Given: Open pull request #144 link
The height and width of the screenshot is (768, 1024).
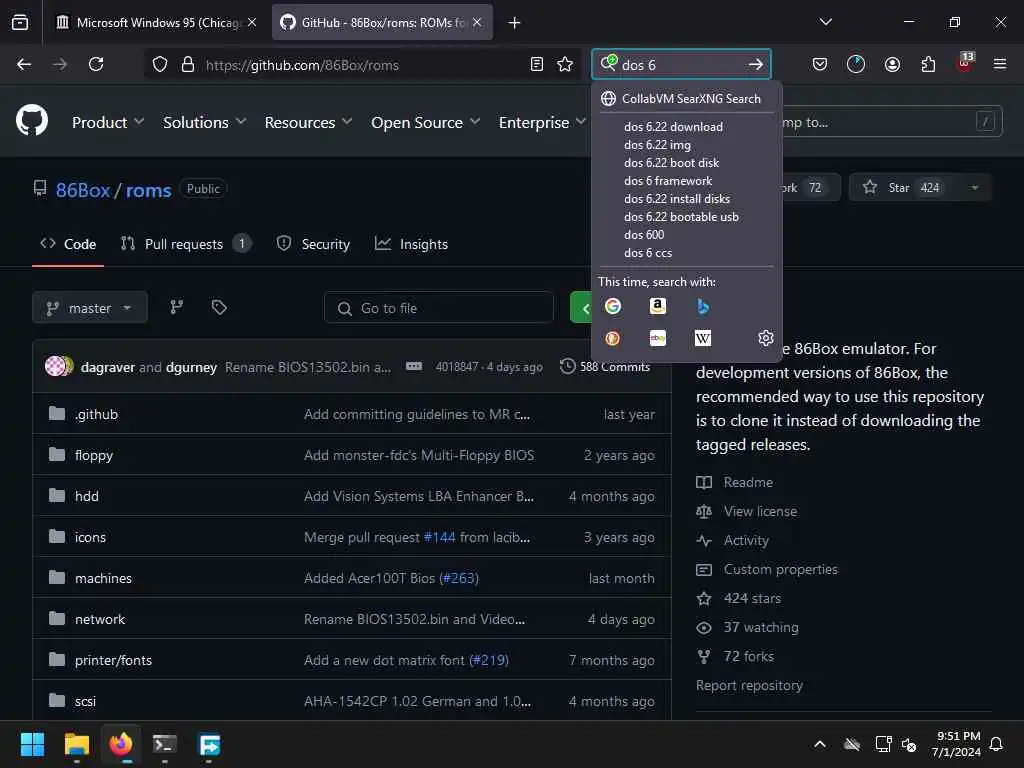Looking at the screenshot, I should [440, 537].
